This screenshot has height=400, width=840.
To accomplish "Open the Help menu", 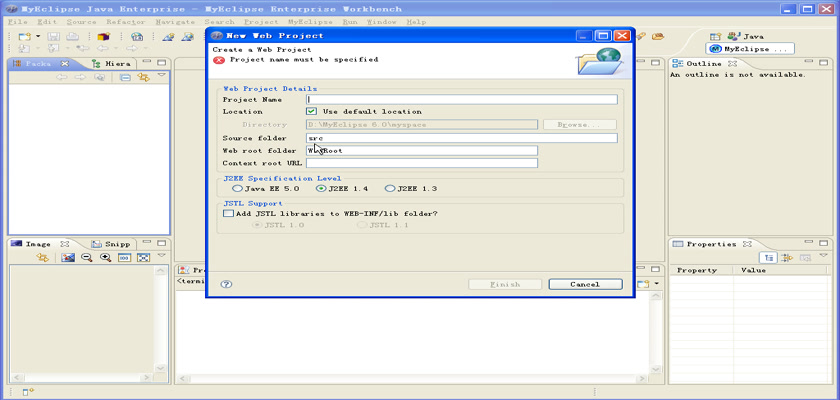I will click(x=416, y=22).
